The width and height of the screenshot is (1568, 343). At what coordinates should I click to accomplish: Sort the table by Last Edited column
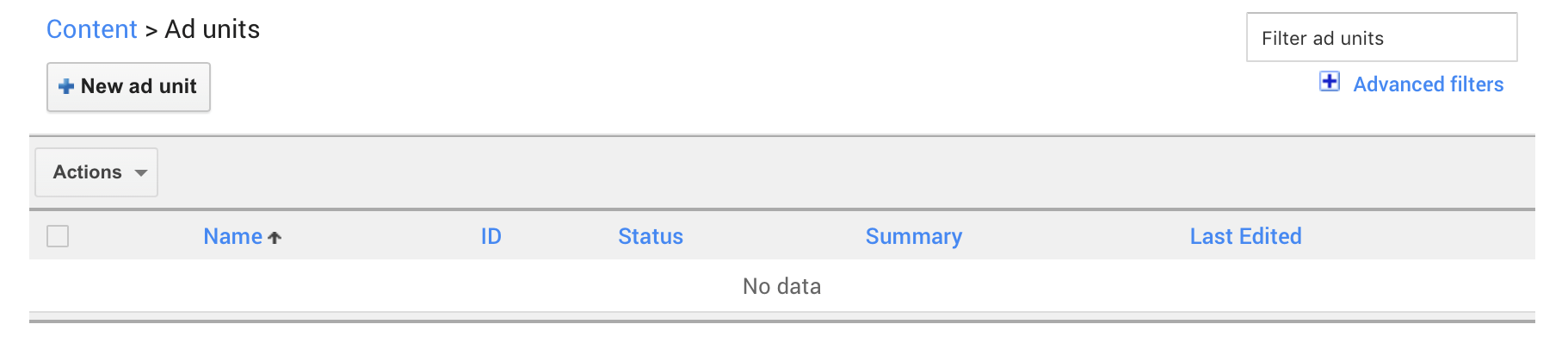[x=1245, y=236]
